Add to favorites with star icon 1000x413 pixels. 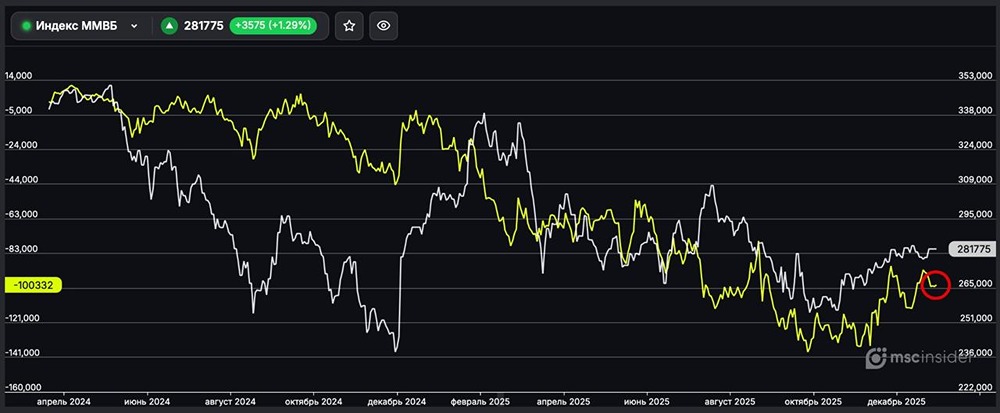coord(349,26)
